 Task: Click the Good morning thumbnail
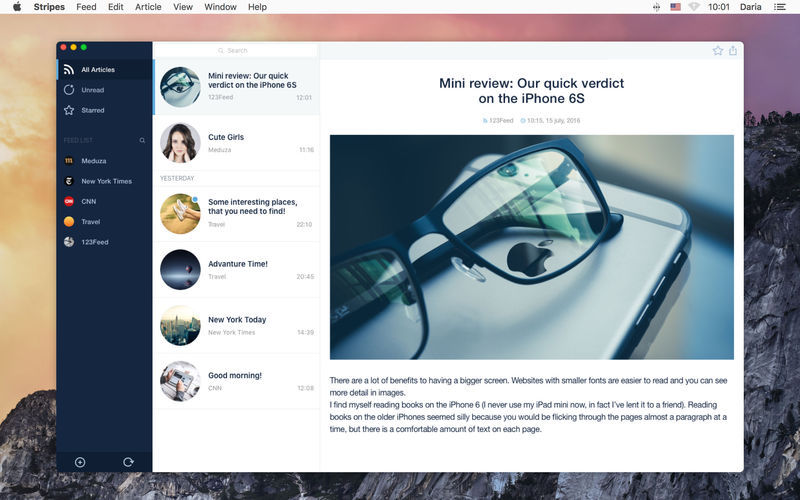pyautogui.click(x=180, y=381)
